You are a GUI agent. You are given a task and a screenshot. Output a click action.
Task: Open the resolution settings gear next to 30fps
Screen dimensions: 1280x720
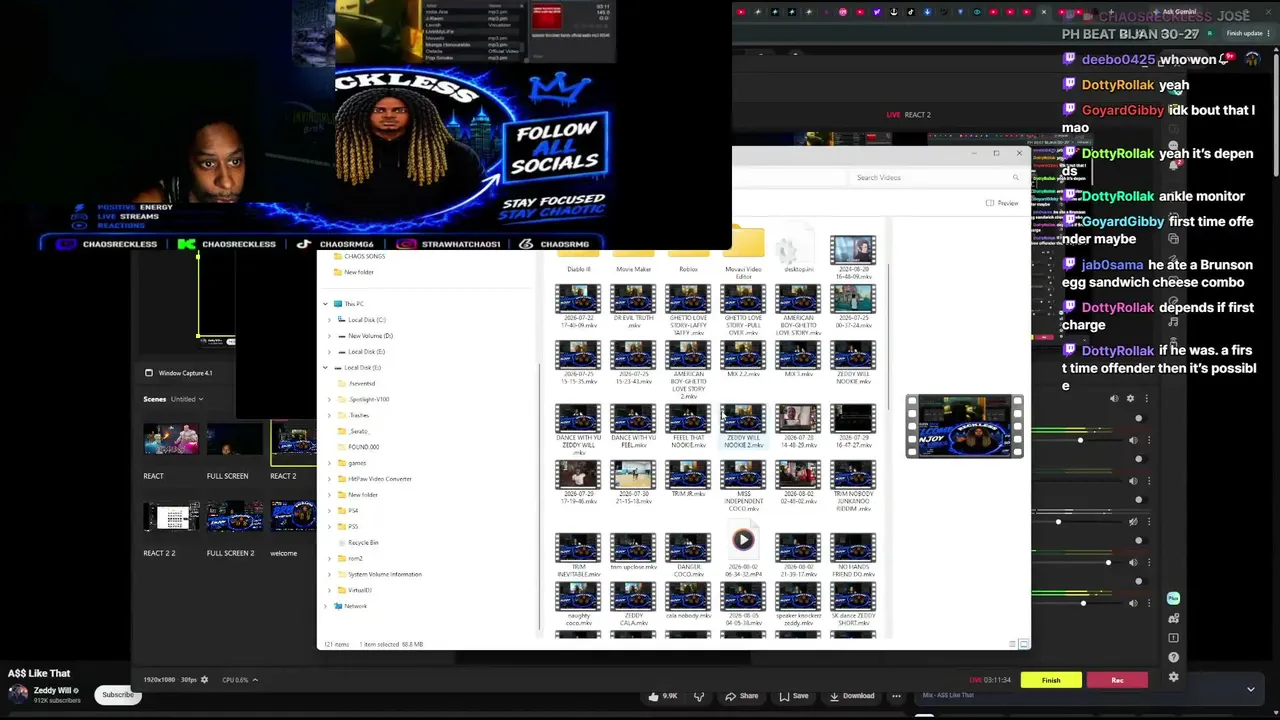204,680
